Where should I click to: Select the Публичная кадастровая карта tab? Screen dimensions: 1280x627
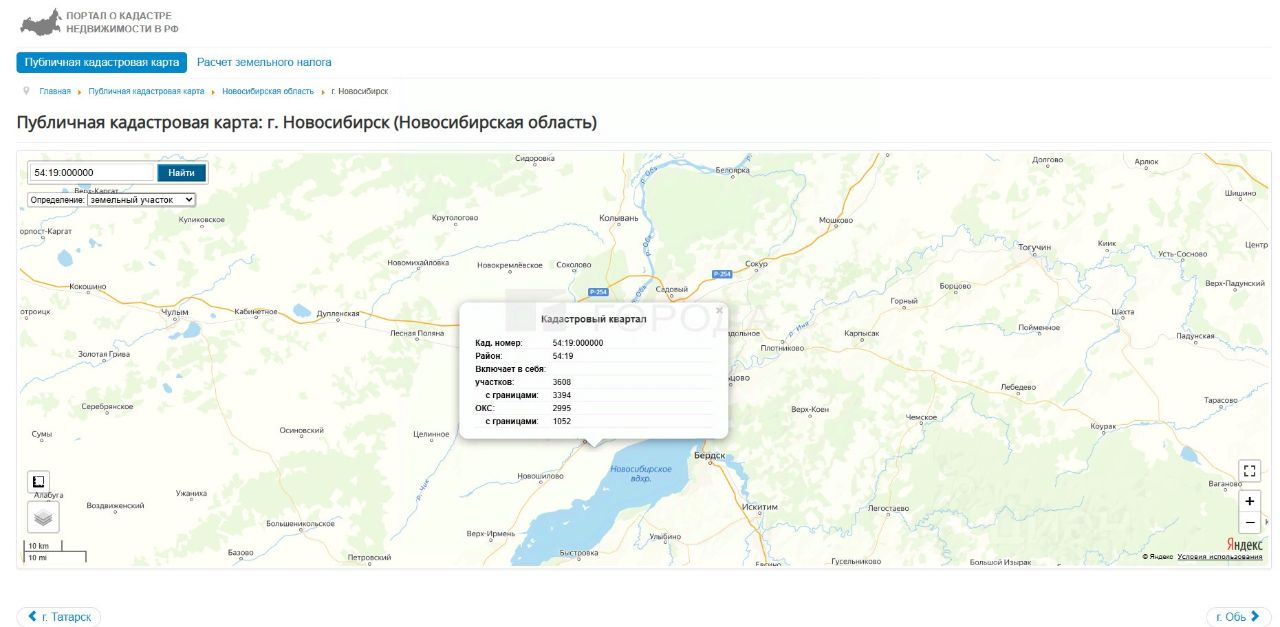coord(102,62)
